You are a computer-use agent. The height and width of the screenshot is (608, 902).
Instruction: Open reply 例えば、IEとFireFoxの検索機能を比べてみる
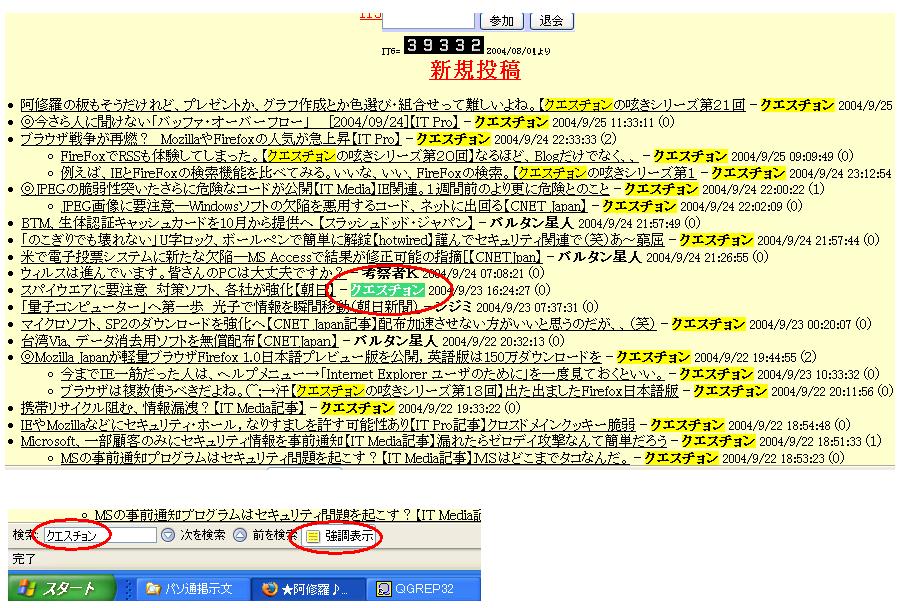(x=377, y=173)
